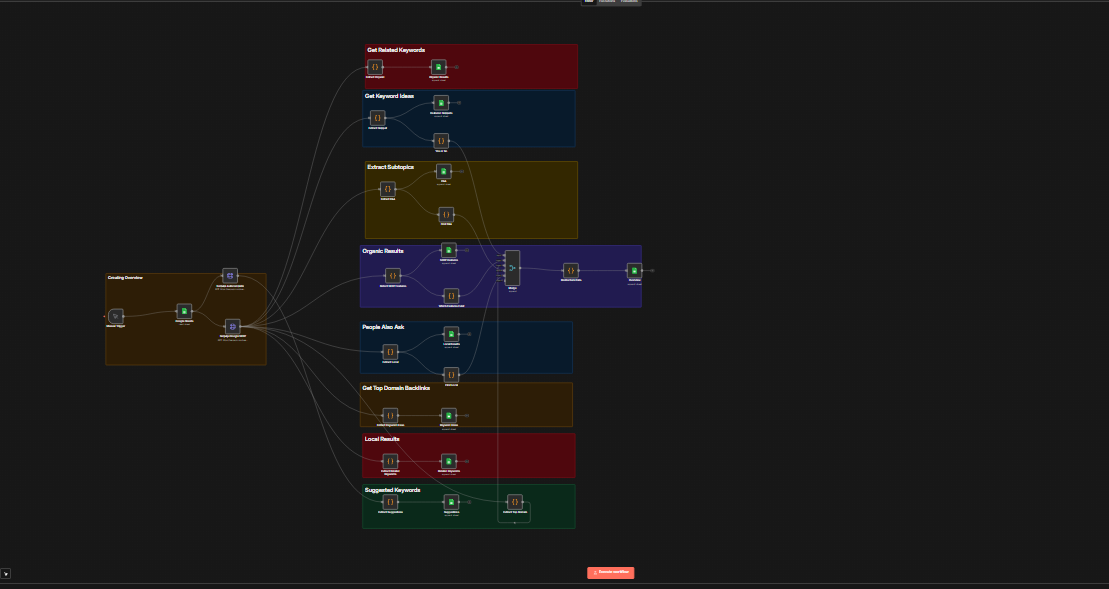Open the Google Sheets node in Suggested Keywords
The width and height of the screenshot is (1109, 589).
click(451, 502)
